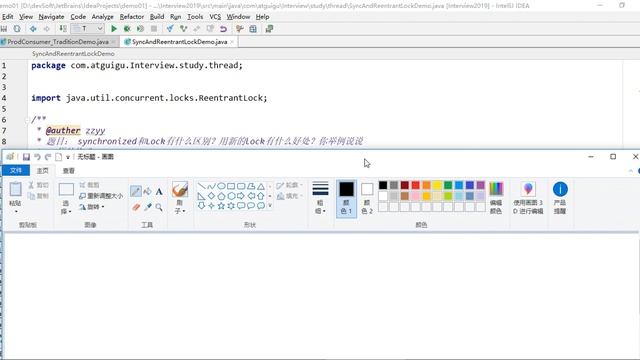Click the New document icon in Paint title bar

[x=58, y=157]
